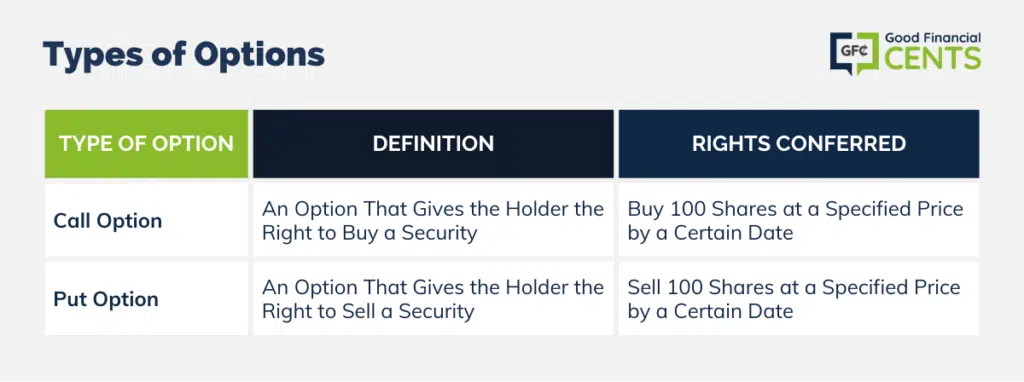
Task: Click the word Options in the title
Action: point(259,57)
